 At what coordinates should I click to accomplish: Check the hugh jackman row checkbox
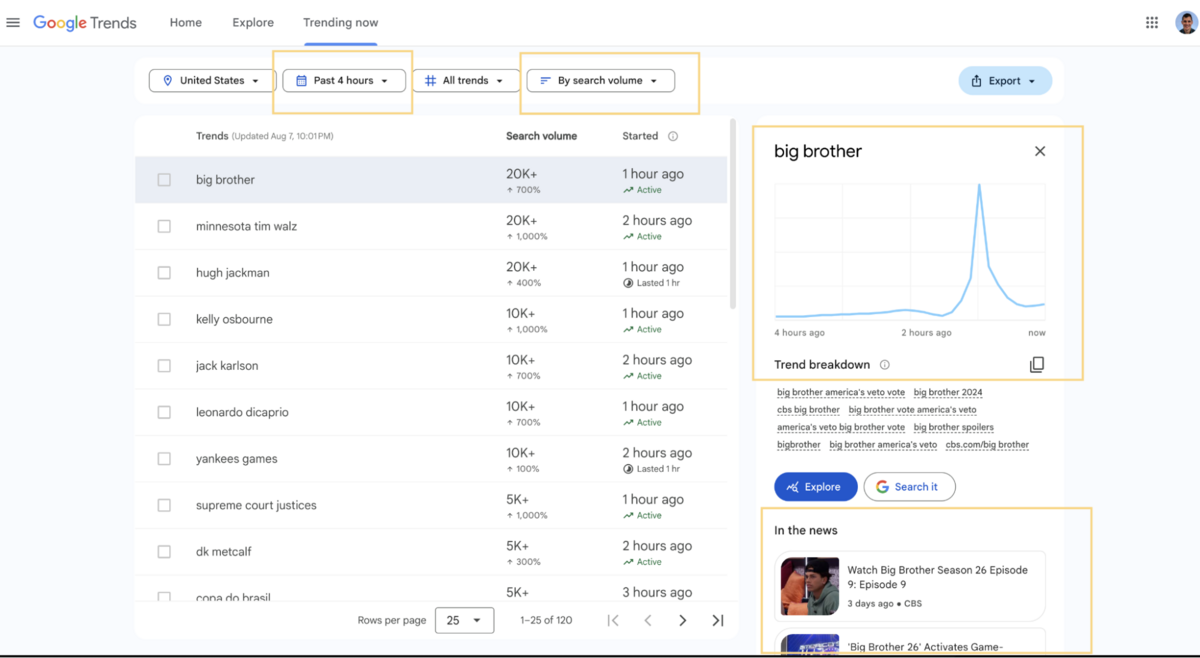(164, 273)
